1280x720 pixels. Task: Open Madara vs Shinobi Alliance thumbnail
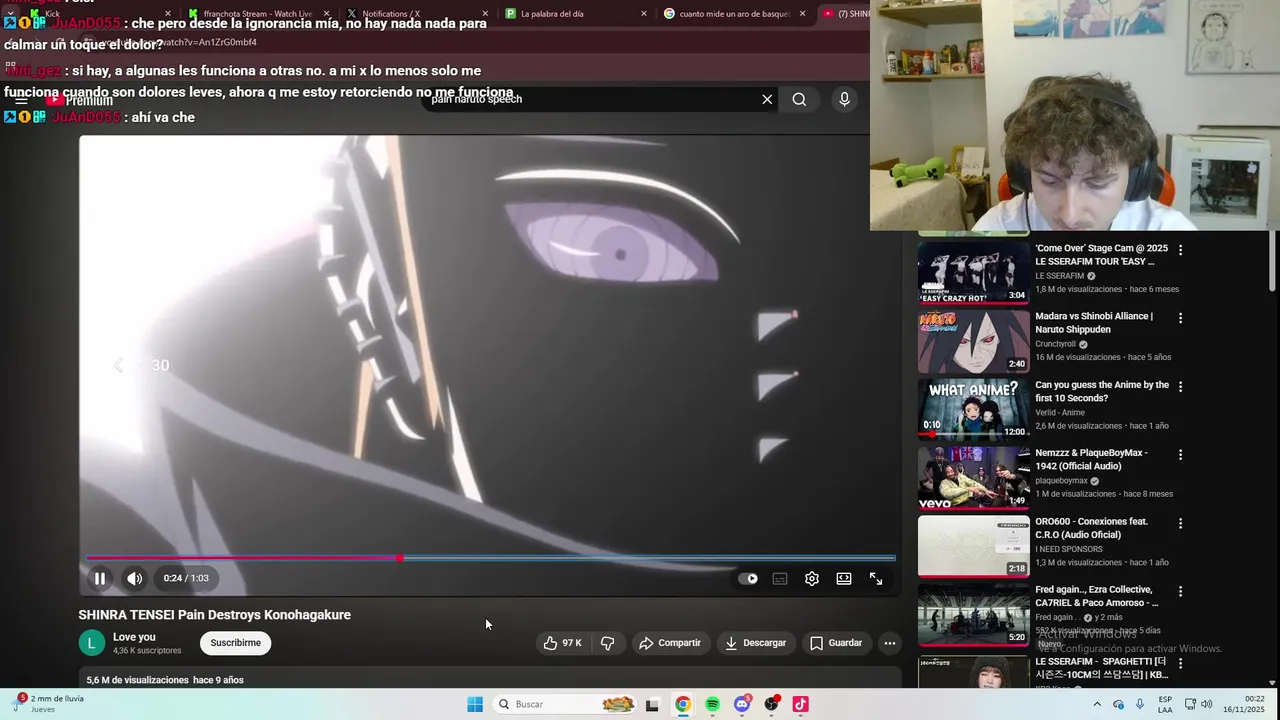point(973,341)
